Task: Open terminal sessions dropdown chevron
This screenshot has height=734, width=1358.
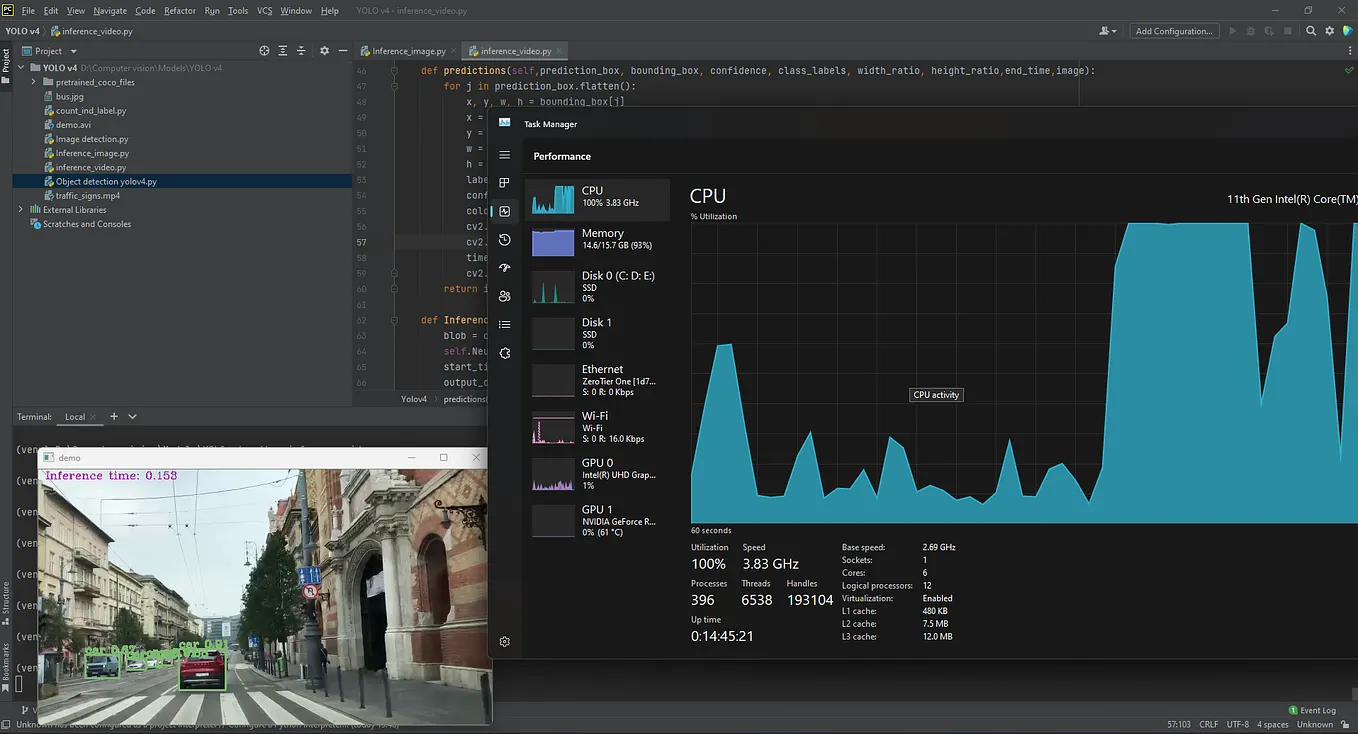Action: 133,416
